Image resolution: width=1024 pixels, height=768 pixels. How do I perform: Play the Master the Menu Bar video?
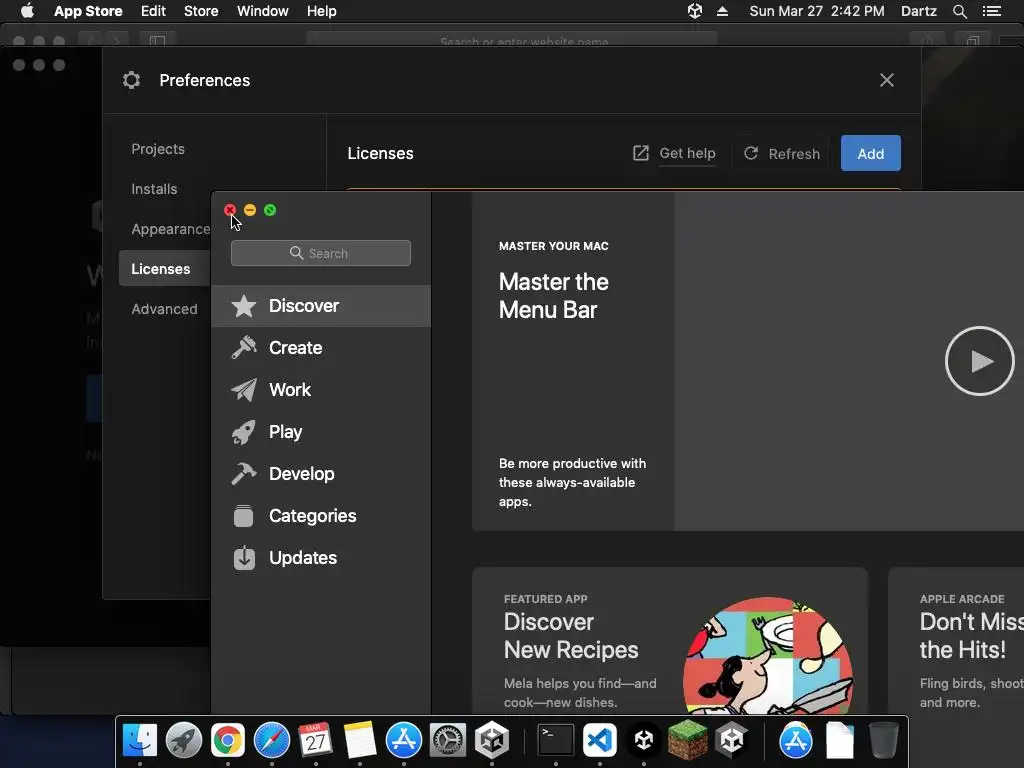point(979,361)
